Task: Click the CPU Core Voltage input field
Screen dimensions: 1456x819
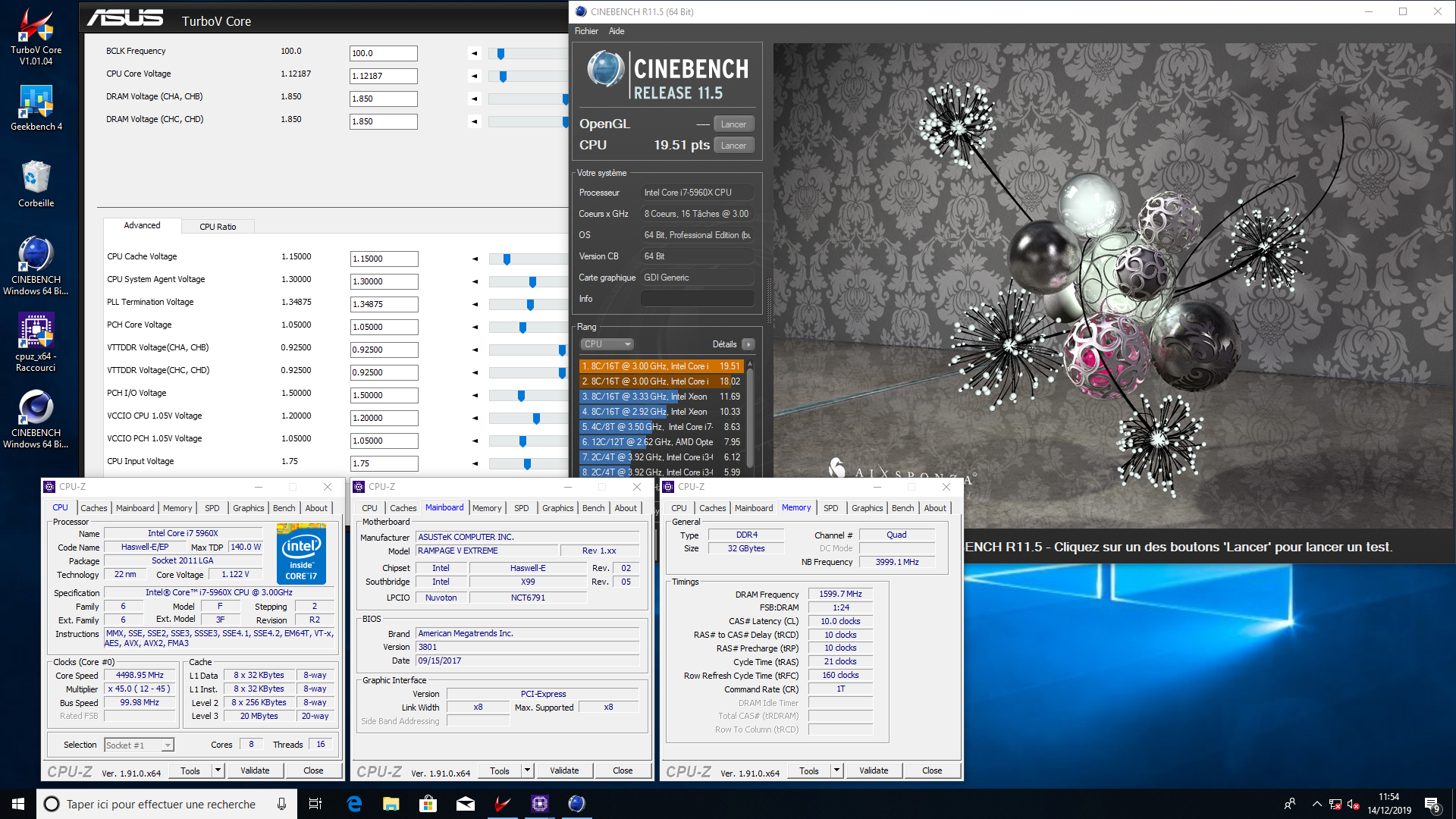Action: [x=383, y=76]
